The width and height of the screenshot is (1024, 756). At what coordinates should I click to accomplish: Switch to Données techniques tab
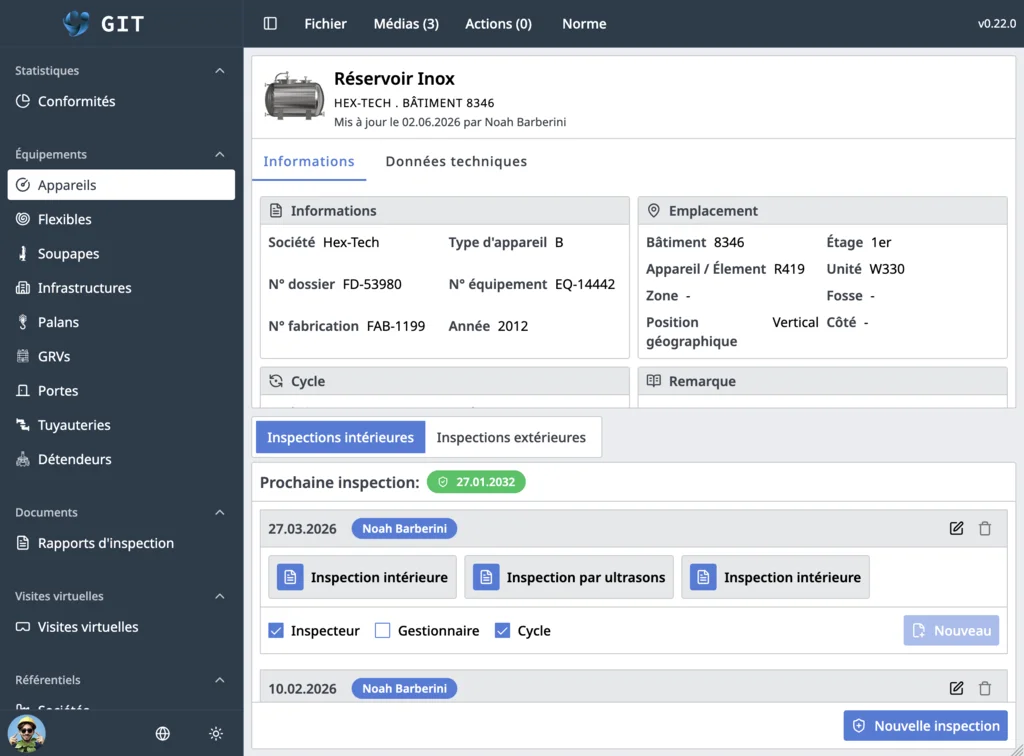[456, 161]
